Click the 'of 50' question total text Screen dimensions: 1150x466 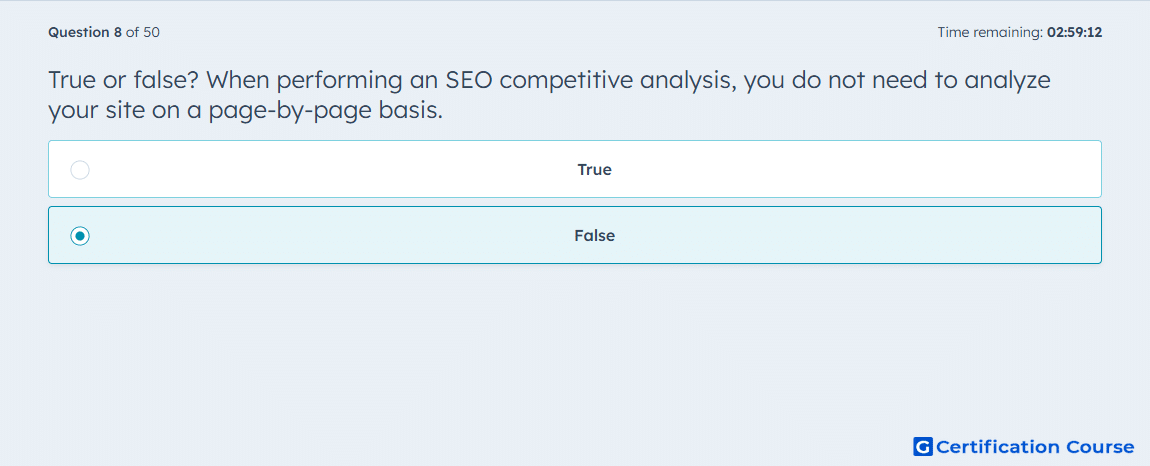tap(143, 32)
